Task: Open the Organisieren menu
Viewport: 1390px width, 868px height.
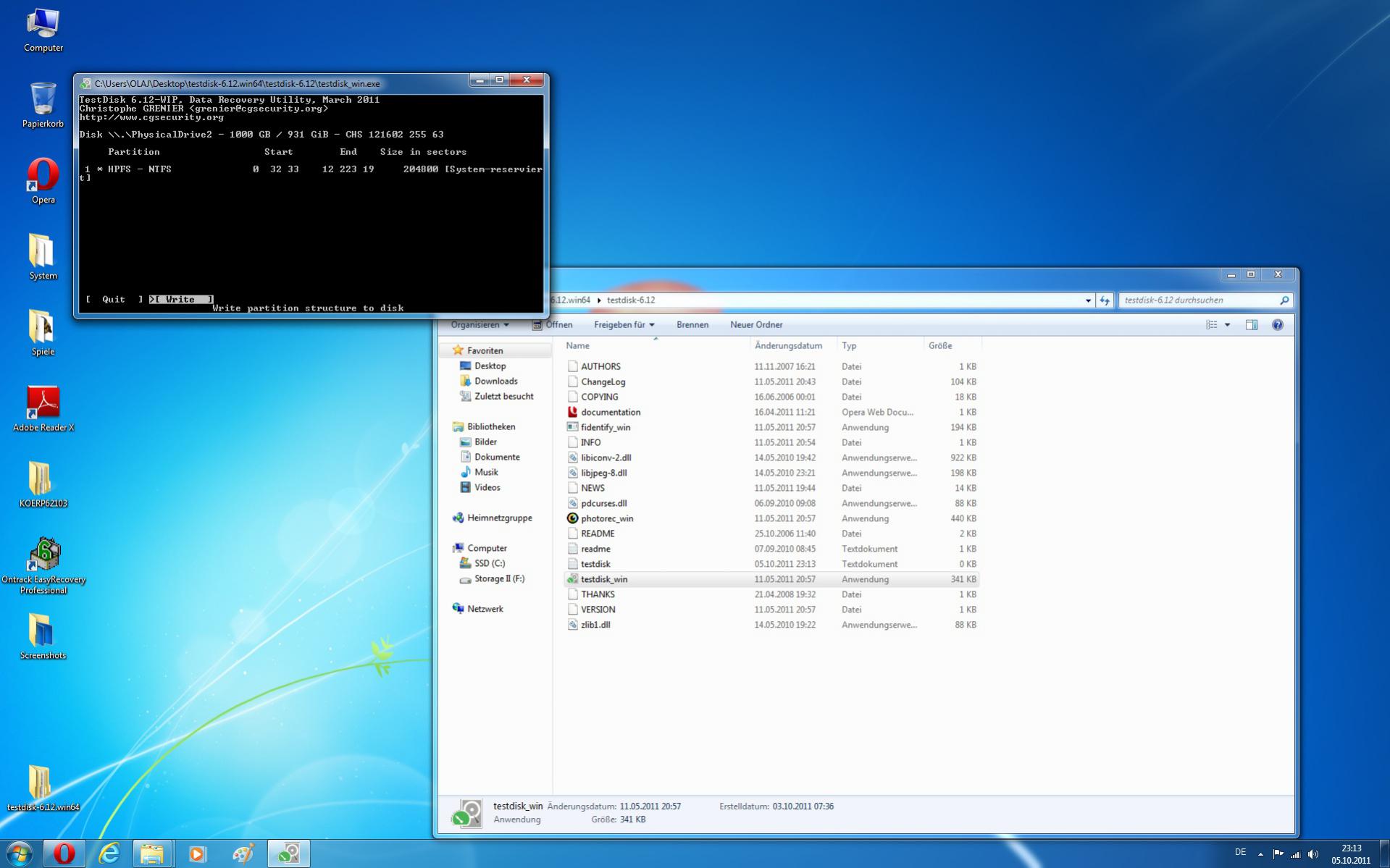Action: (480, 325)
